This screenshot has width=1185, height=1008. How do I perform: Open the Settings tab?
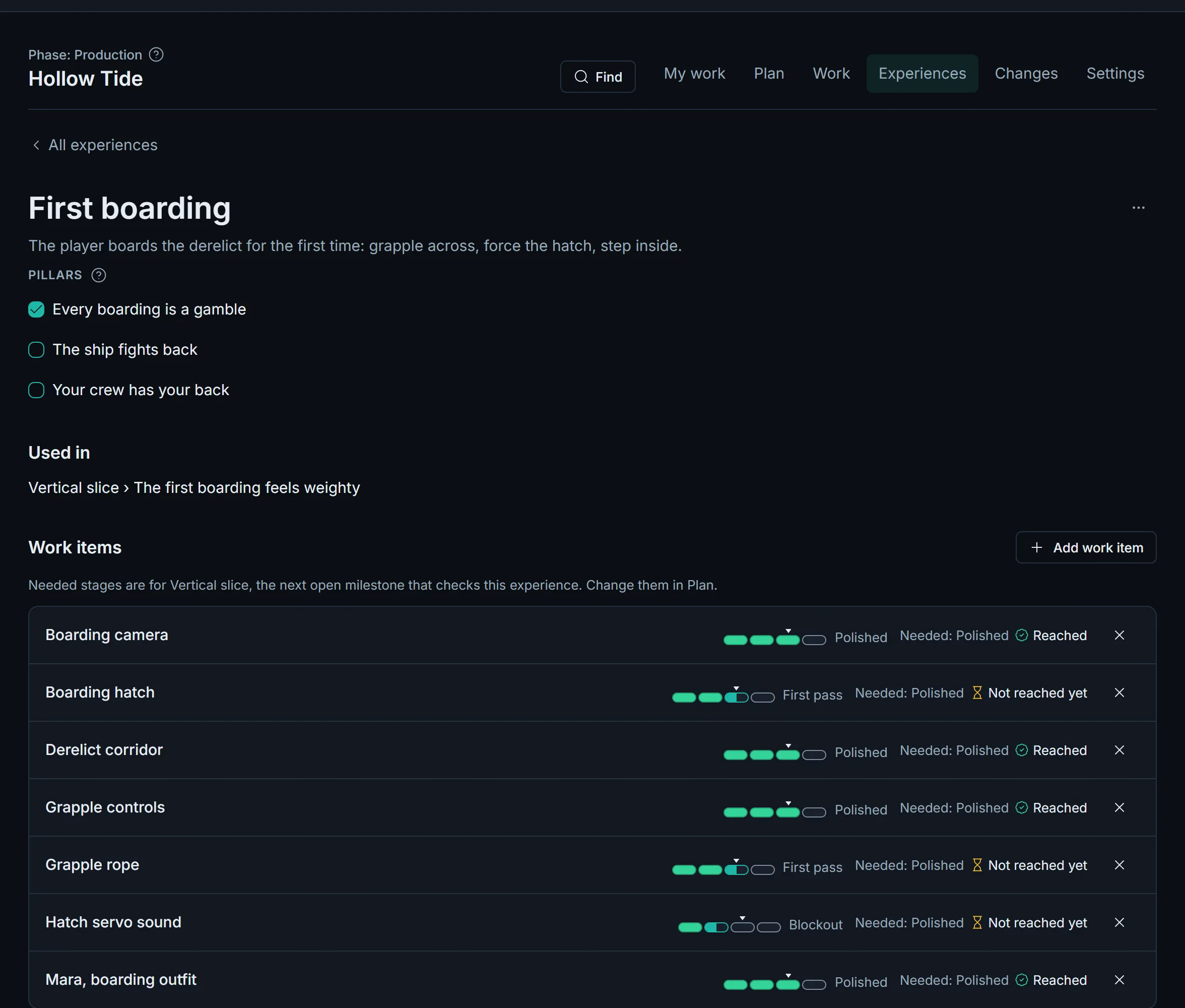(1115, 74)
